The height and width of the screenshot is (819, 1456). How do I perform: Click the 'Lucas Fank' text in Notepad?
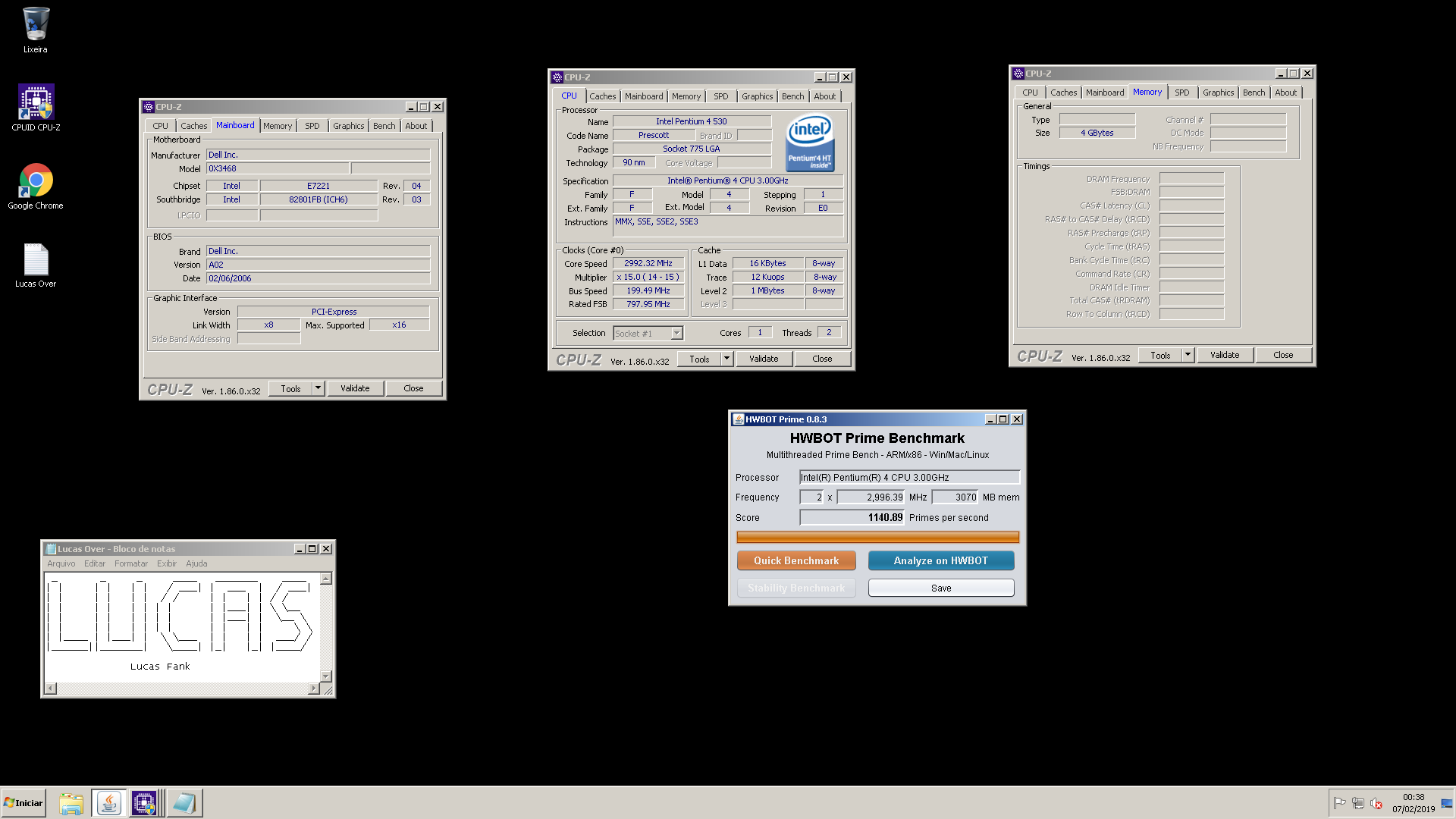(160, 667)
